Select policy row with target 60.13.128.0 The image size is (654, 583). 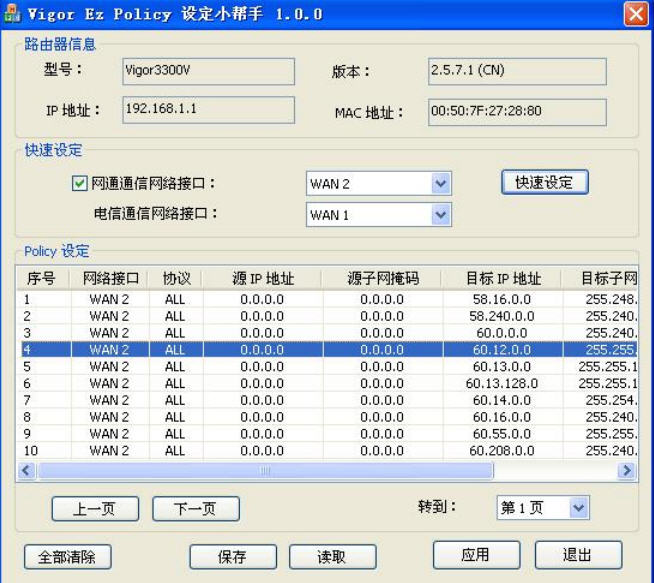click(x=329, y=383)
